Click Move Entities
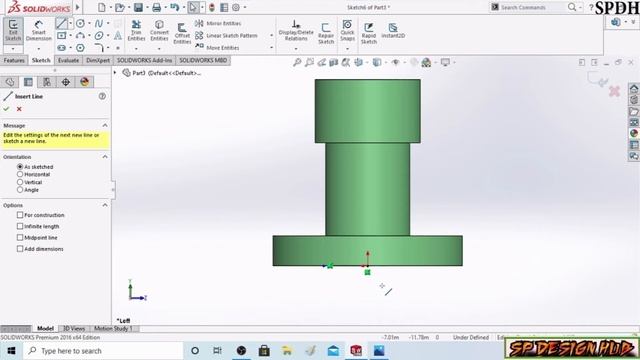Viewport: 640px width, 360px height. [217, 48]
